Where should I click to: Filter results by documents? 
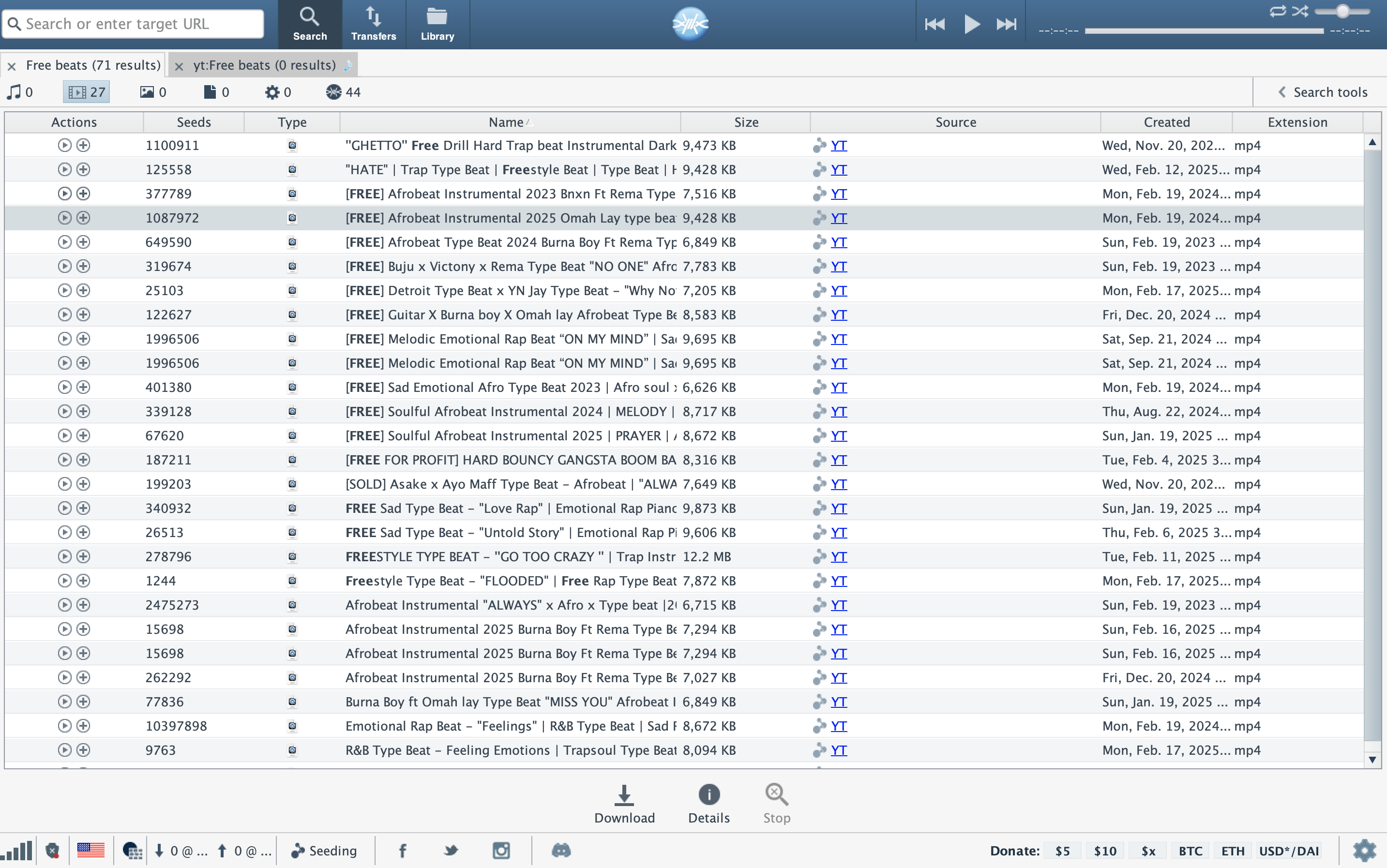(216, 92)
